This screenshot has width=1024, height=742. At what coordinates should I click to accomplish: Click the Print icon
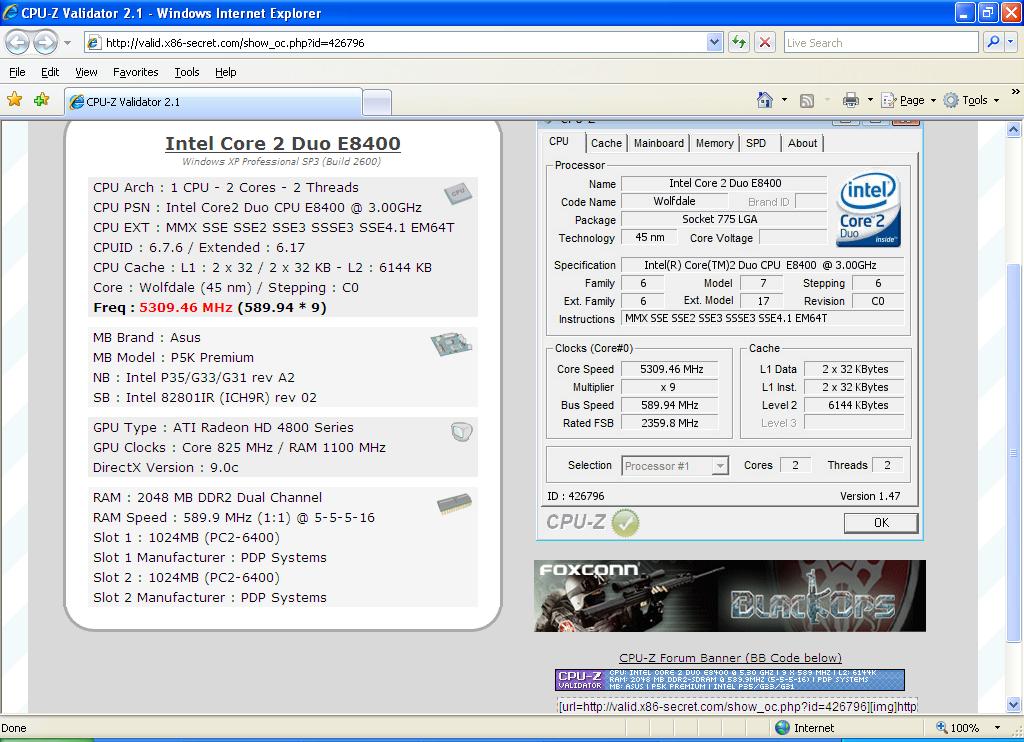(x=850, y=100)
